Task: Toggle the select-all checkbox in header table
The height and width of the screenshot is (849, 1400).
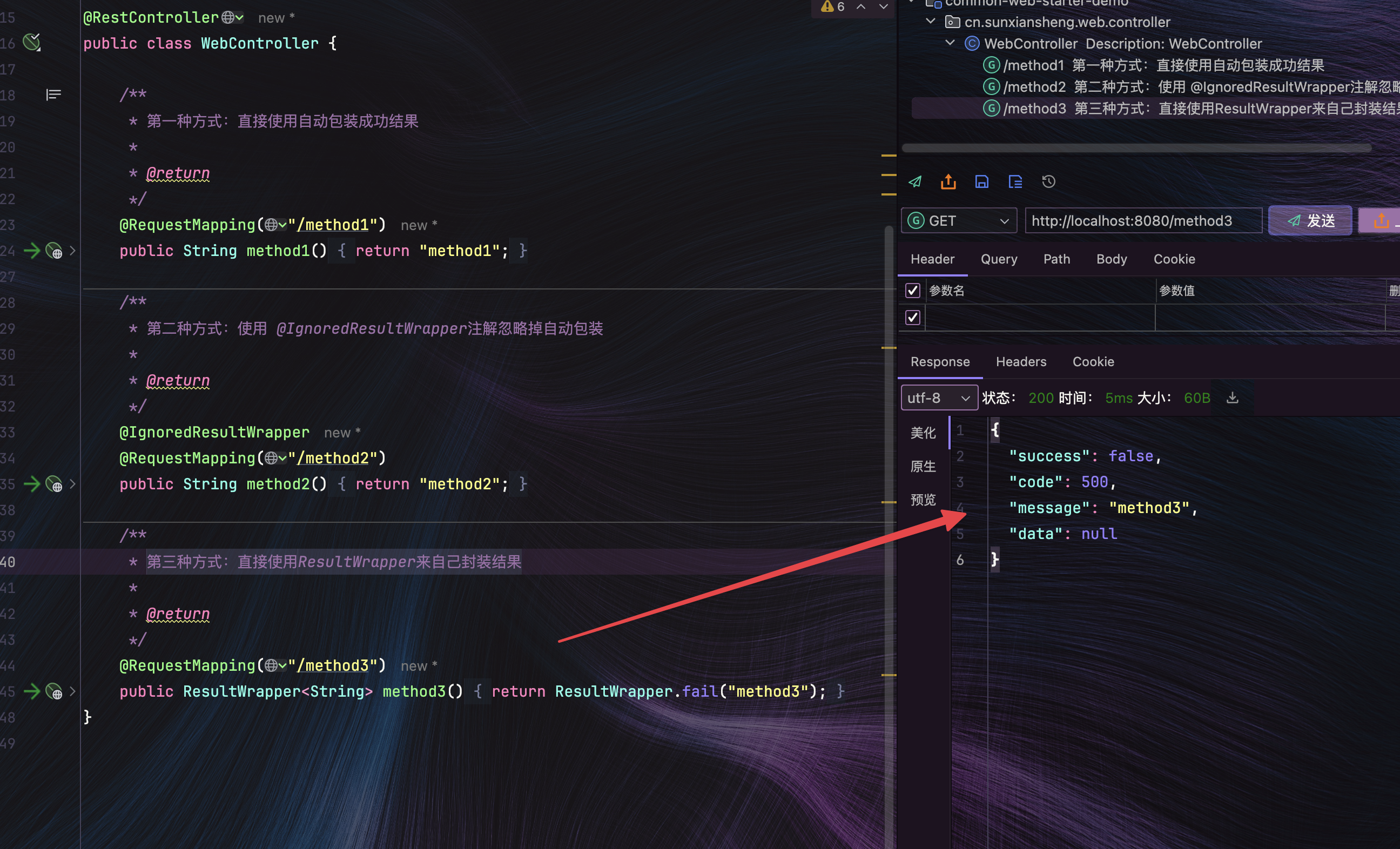Action: [x=912, y=291]
